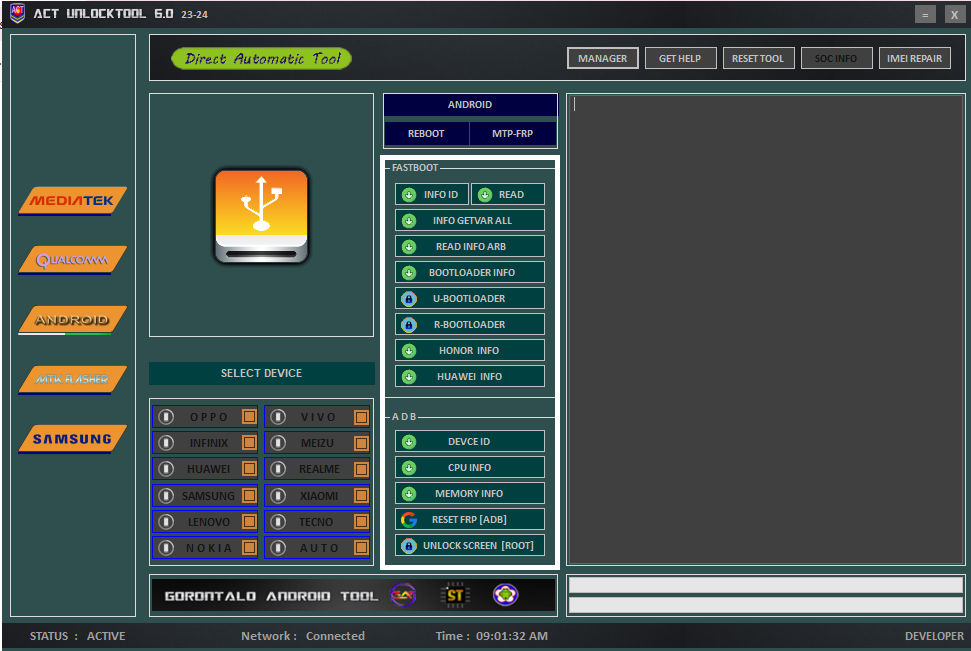Click the orange USB drive icon
Screen dimensions: 971x651
261,216
